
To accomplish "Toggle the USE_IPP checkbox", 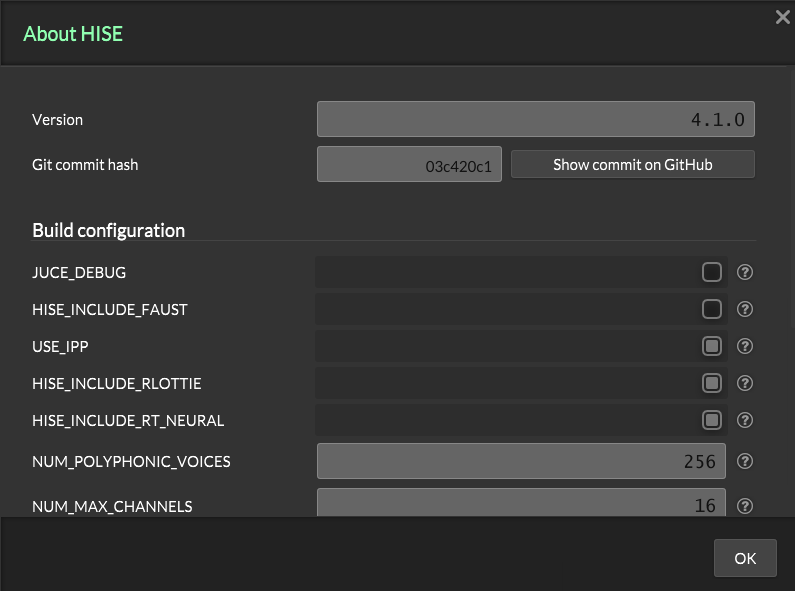I will 711,346.
